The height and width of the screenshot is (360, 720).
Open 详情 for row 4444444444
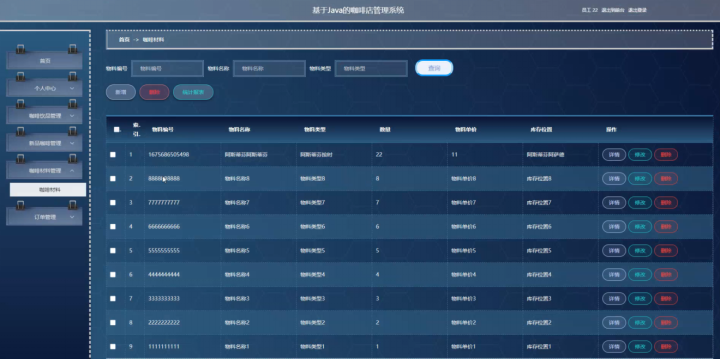[x=614, y=275]
